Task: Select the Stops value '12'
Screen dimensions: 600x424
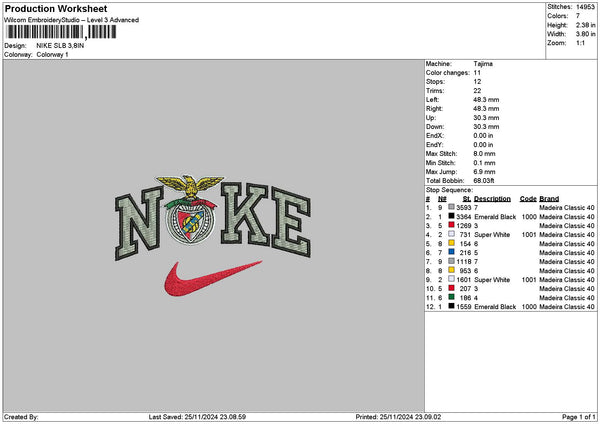Action: tap(477, 82)
